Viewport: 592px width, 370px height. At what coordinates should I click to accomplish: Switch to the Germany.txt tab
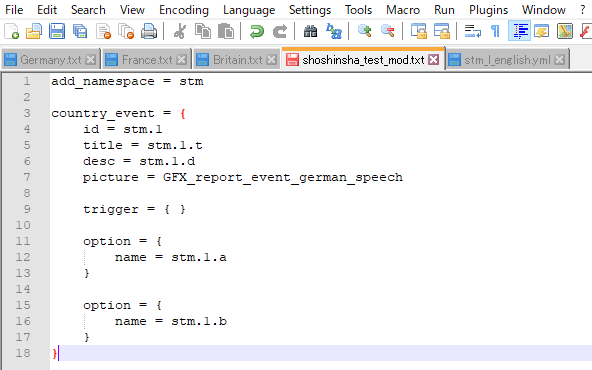pos(51,60)
